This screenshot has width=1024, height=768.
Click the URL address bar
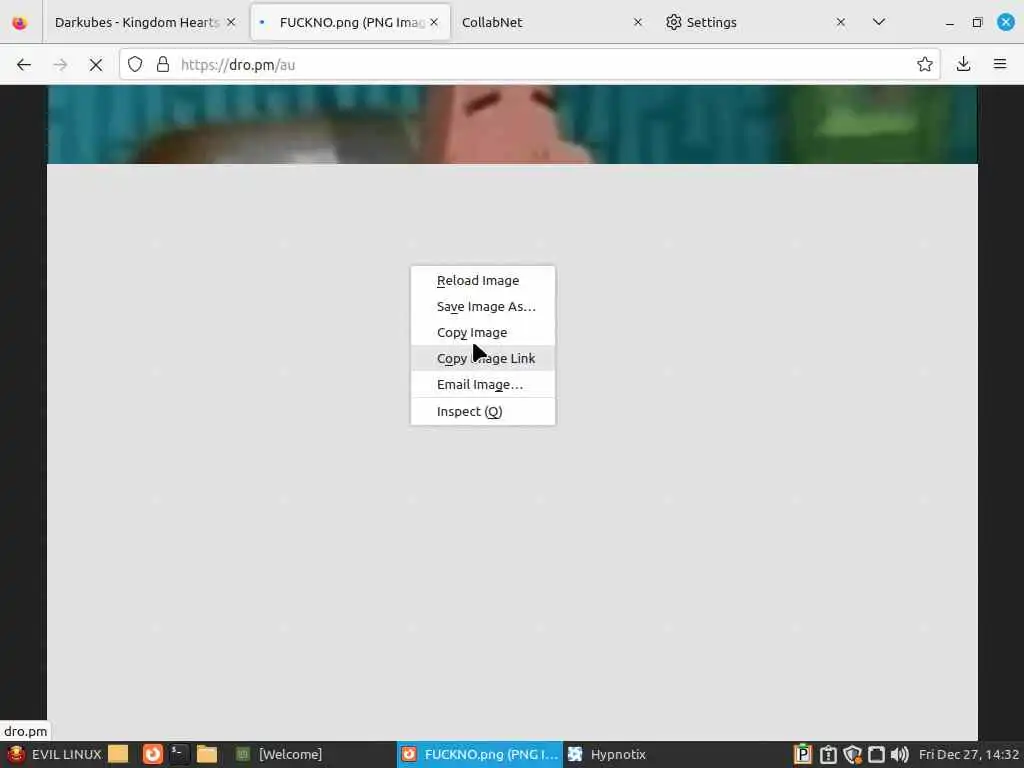tap(529, 65)
